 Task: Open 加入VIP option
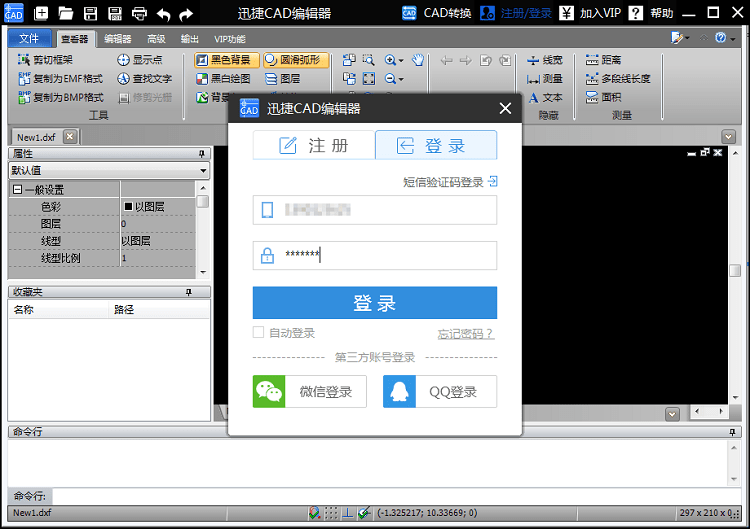(x=590, y=13)
